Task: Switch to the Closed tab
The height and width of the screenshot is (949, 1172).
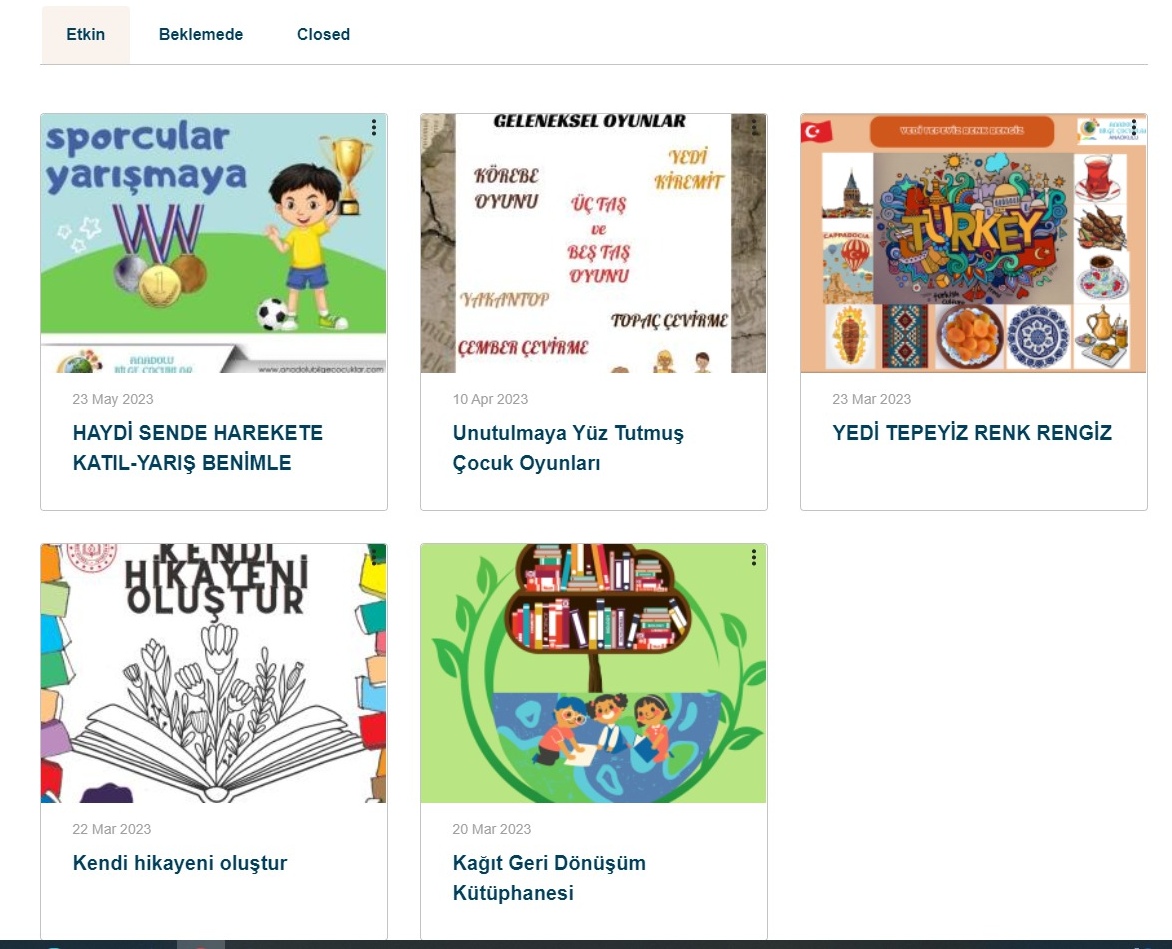Action: [323, 34]
